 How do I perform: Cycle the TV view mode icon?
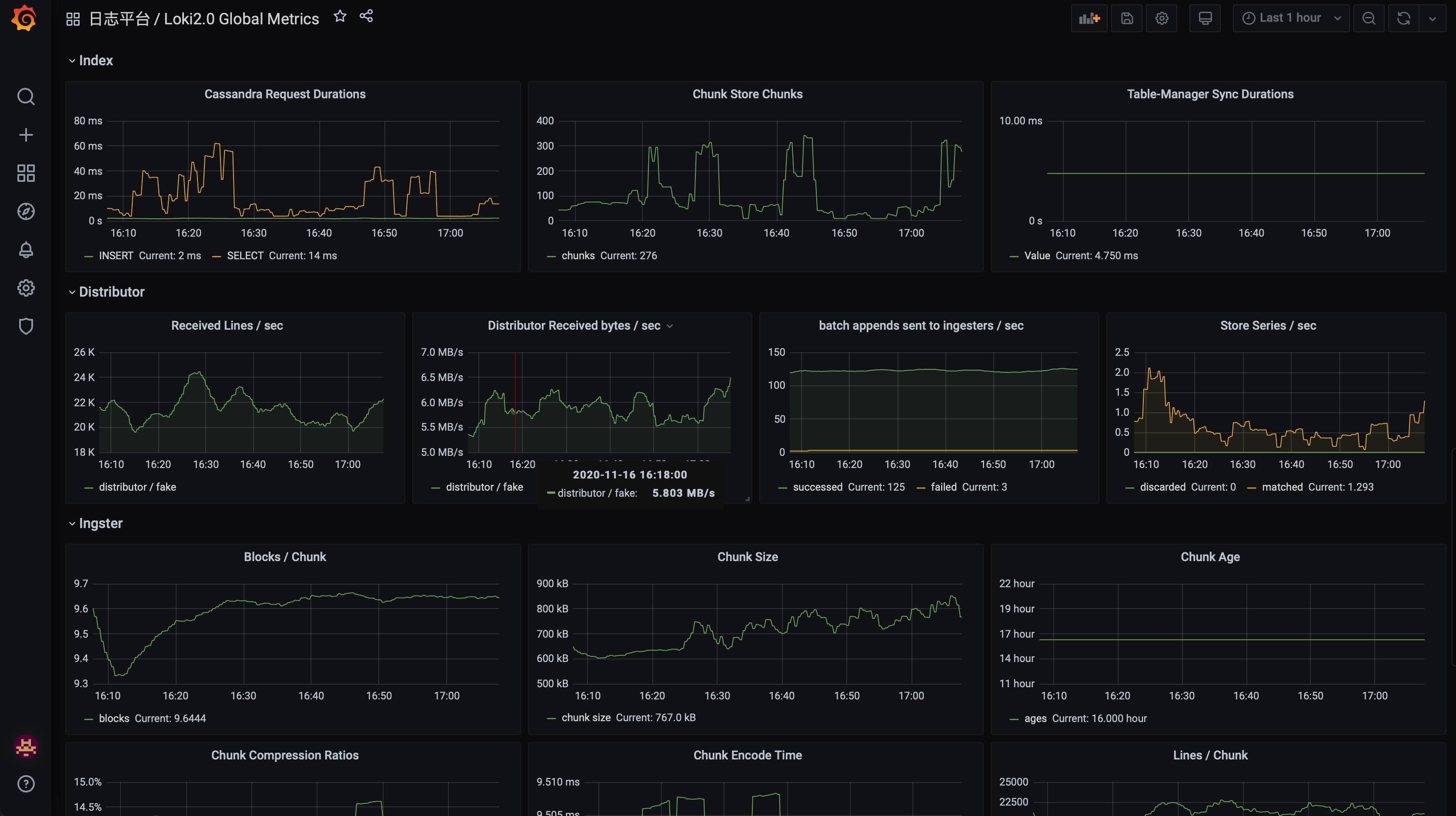(1205, 19)
